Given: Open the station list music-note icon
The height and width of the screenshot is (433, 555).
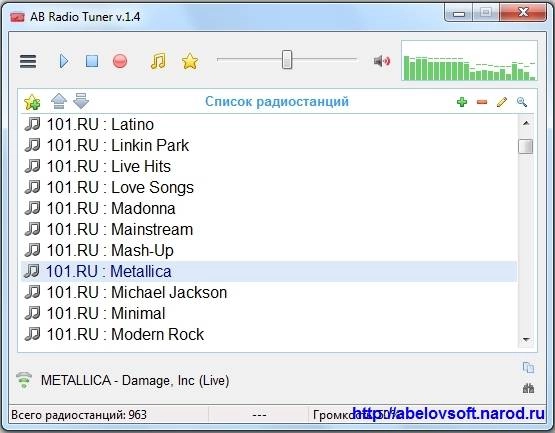Looking at the screenshot, I should coord(158,61).
